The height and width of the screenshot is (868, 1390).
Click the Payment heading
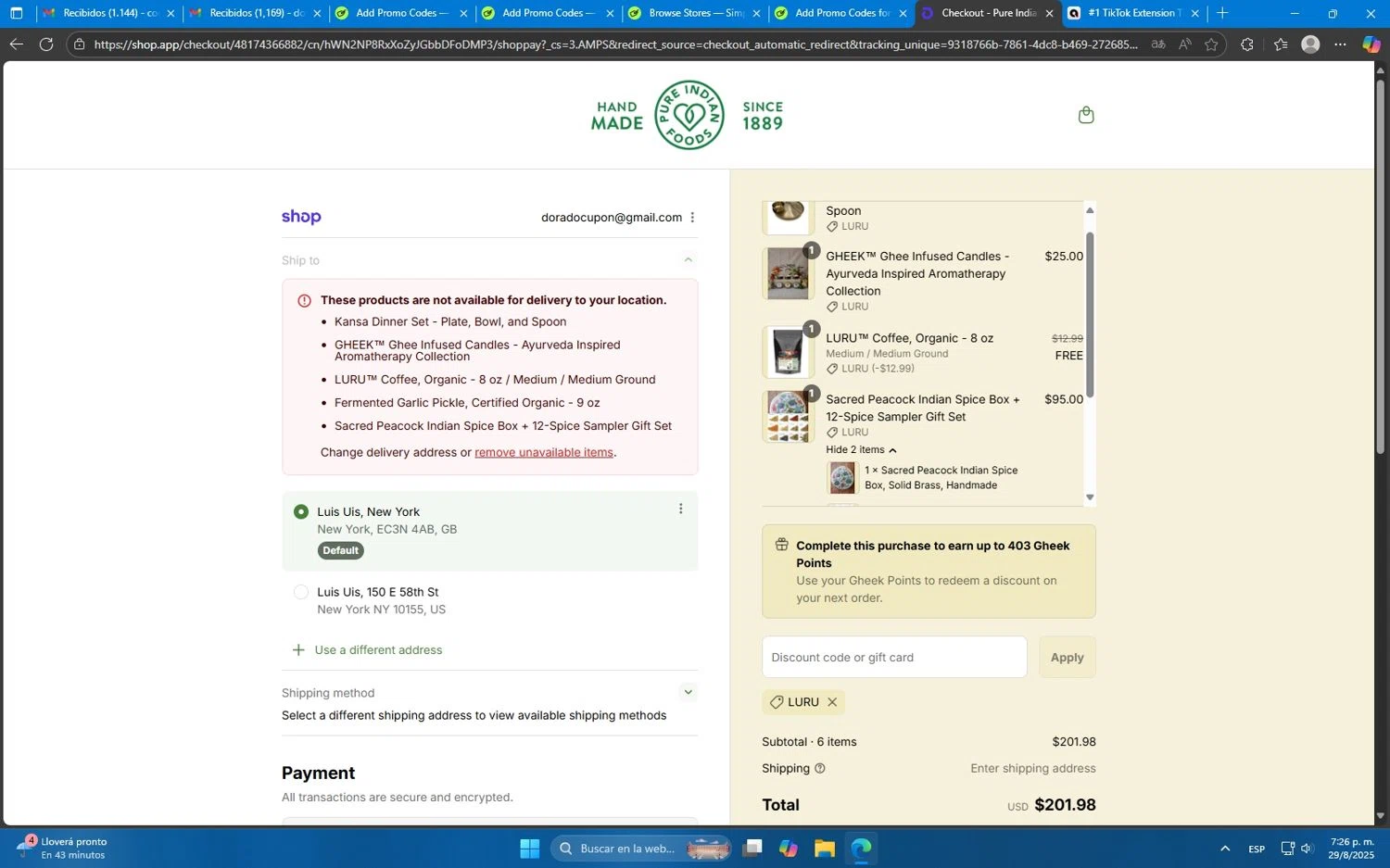[319, 773]
